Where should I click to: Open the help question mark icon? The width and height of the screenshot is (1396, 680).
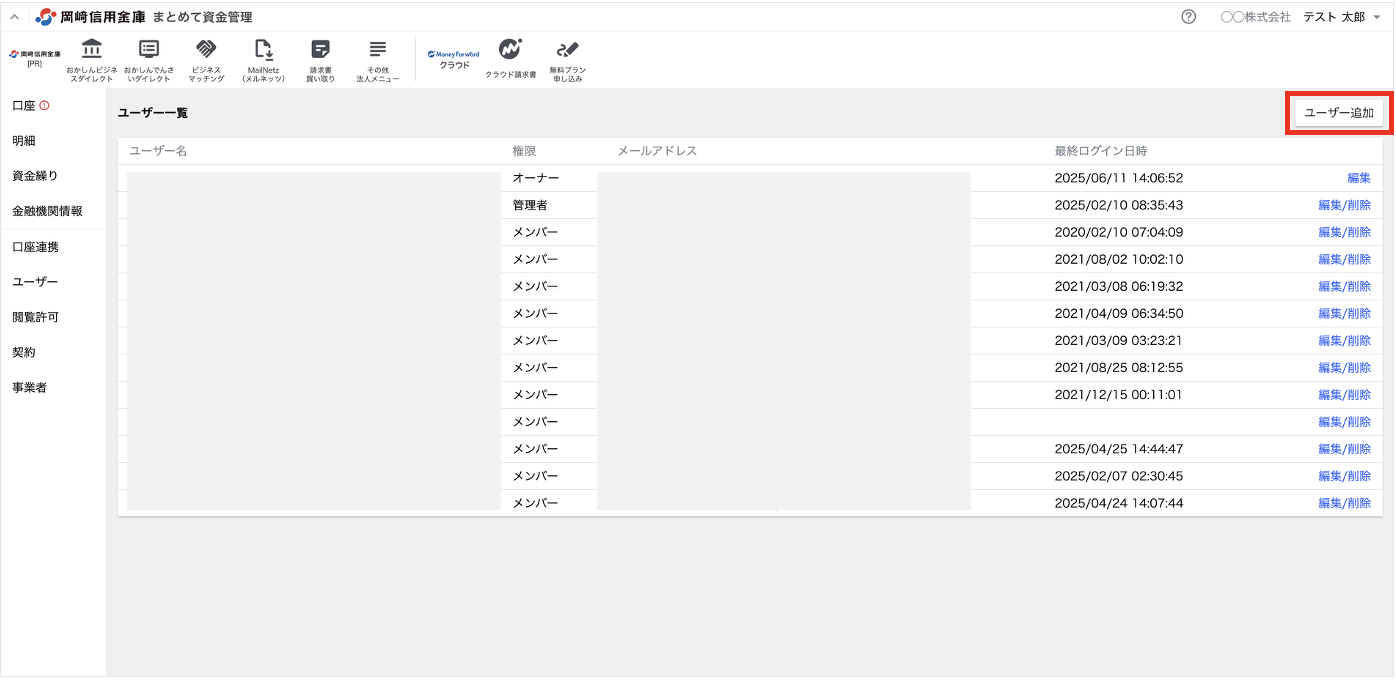pyautogui.click(x=1189, y=17)
